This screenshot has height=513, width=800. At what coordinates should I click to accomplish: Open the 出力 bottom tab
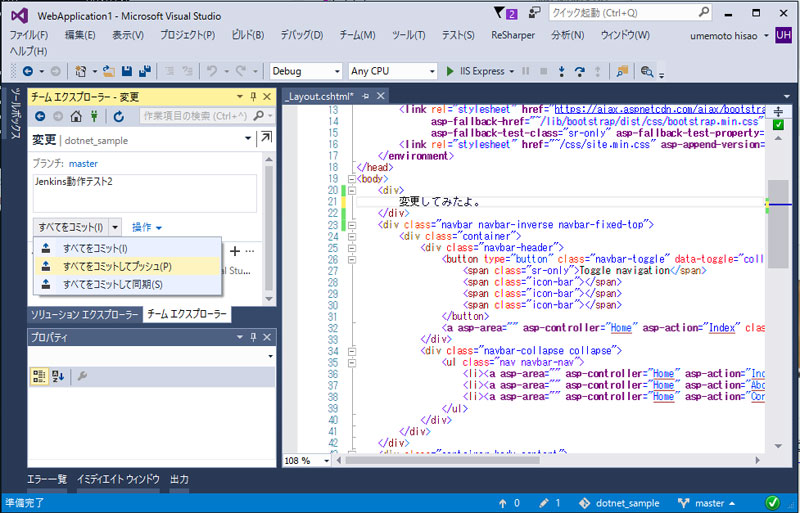(x=180, y=479)
